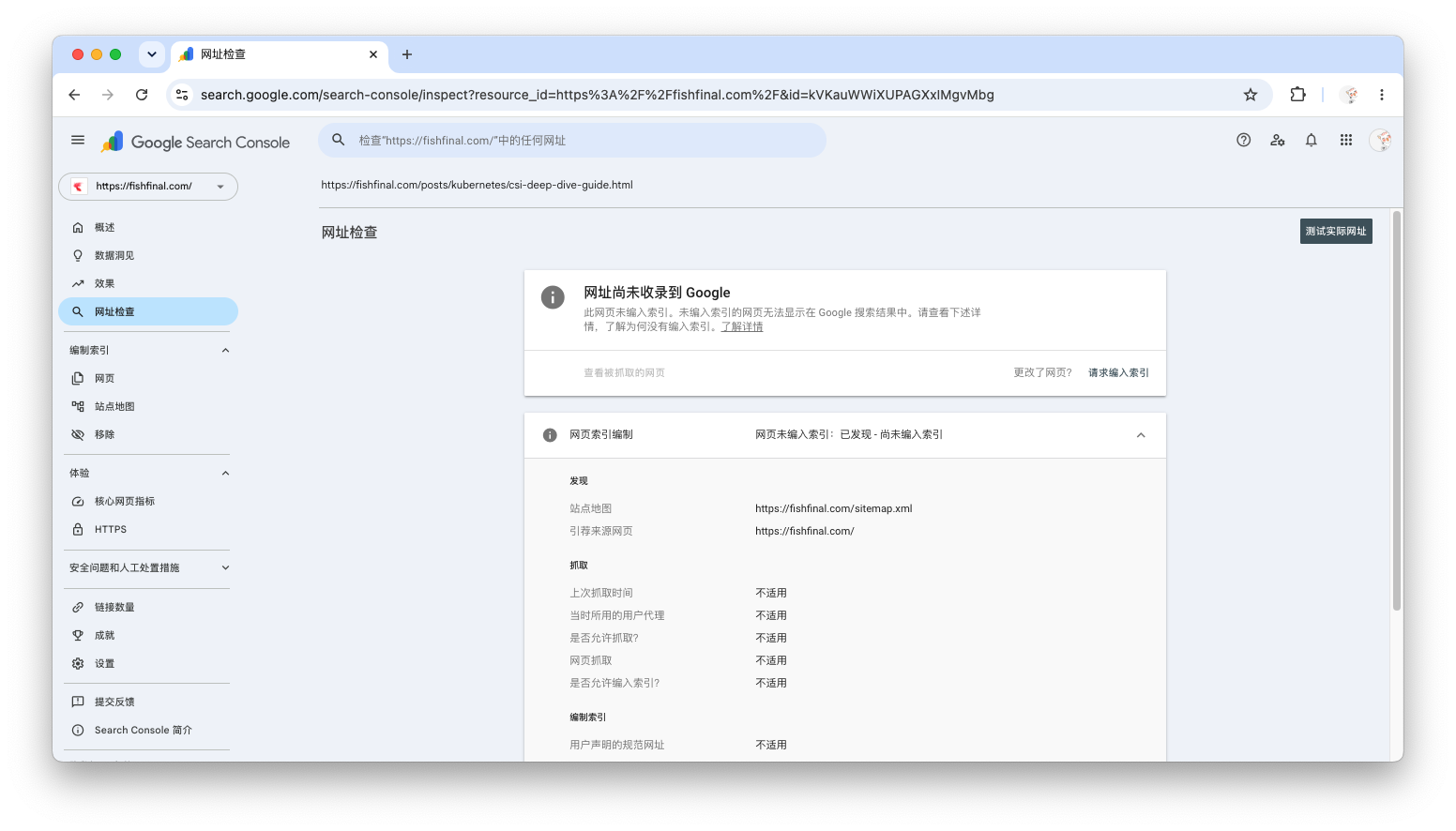The height and width of the screenshot is (831, 1456).
Task: Click 请求编入索引
Action: (x=1118, y=373)
